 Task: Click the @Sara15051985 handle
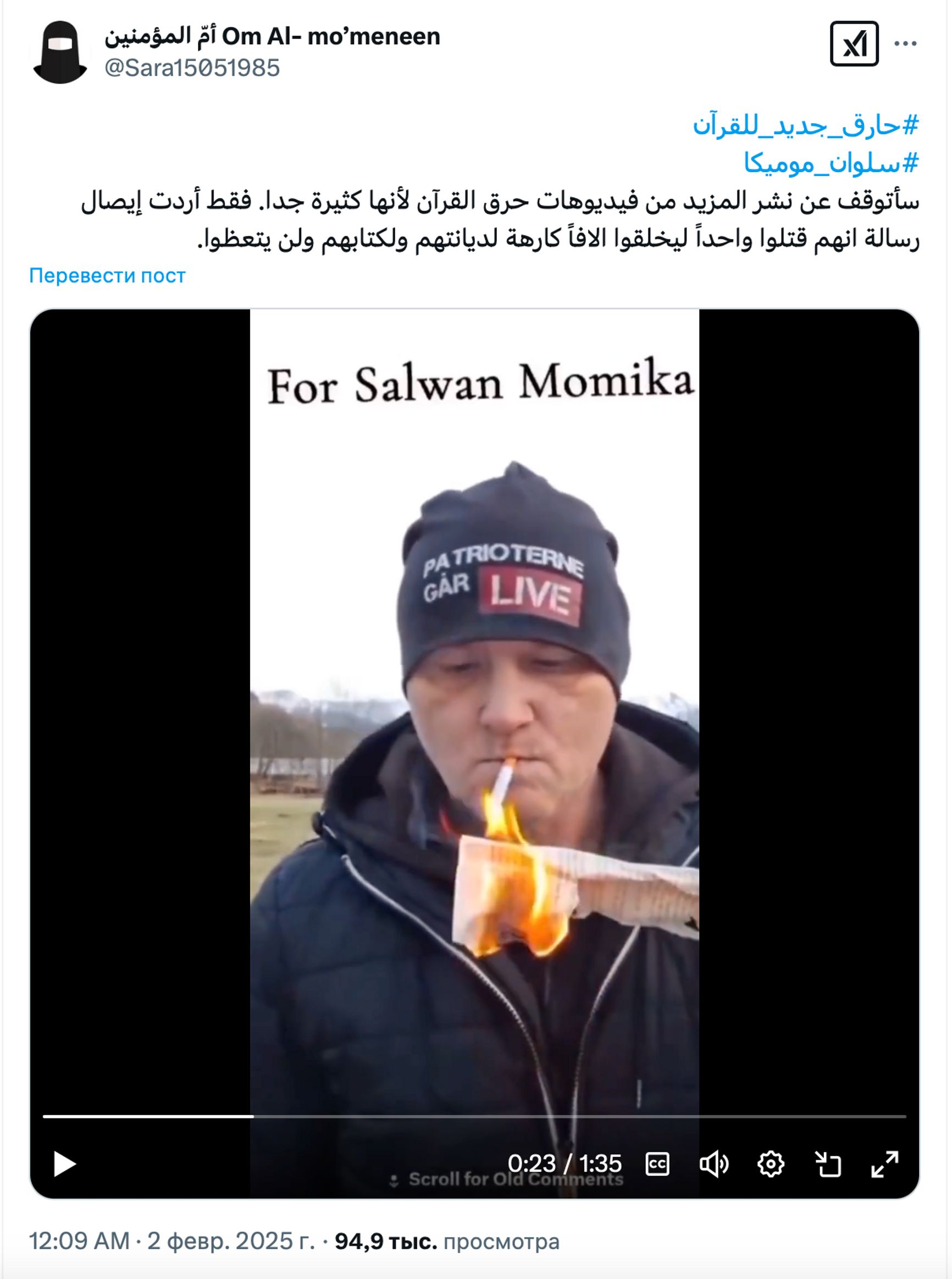pos(192,68)
